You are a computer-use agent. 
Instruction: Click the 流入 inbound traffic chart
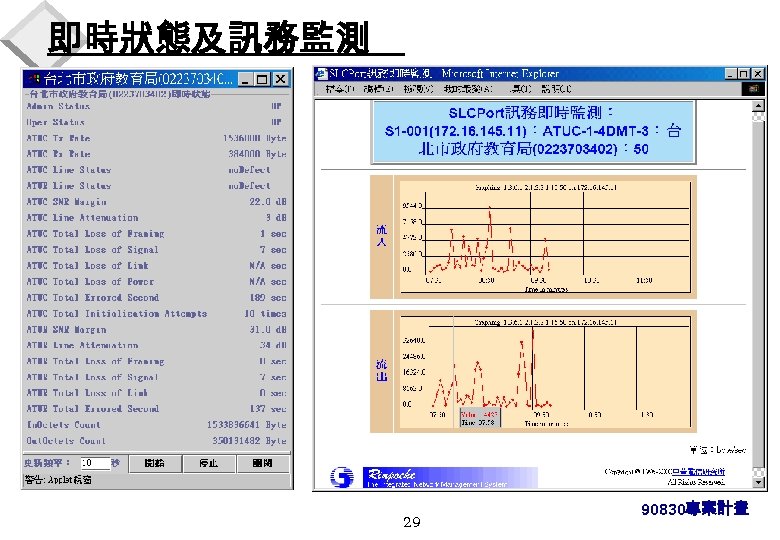pyautogui.click(x=545, y=237)
